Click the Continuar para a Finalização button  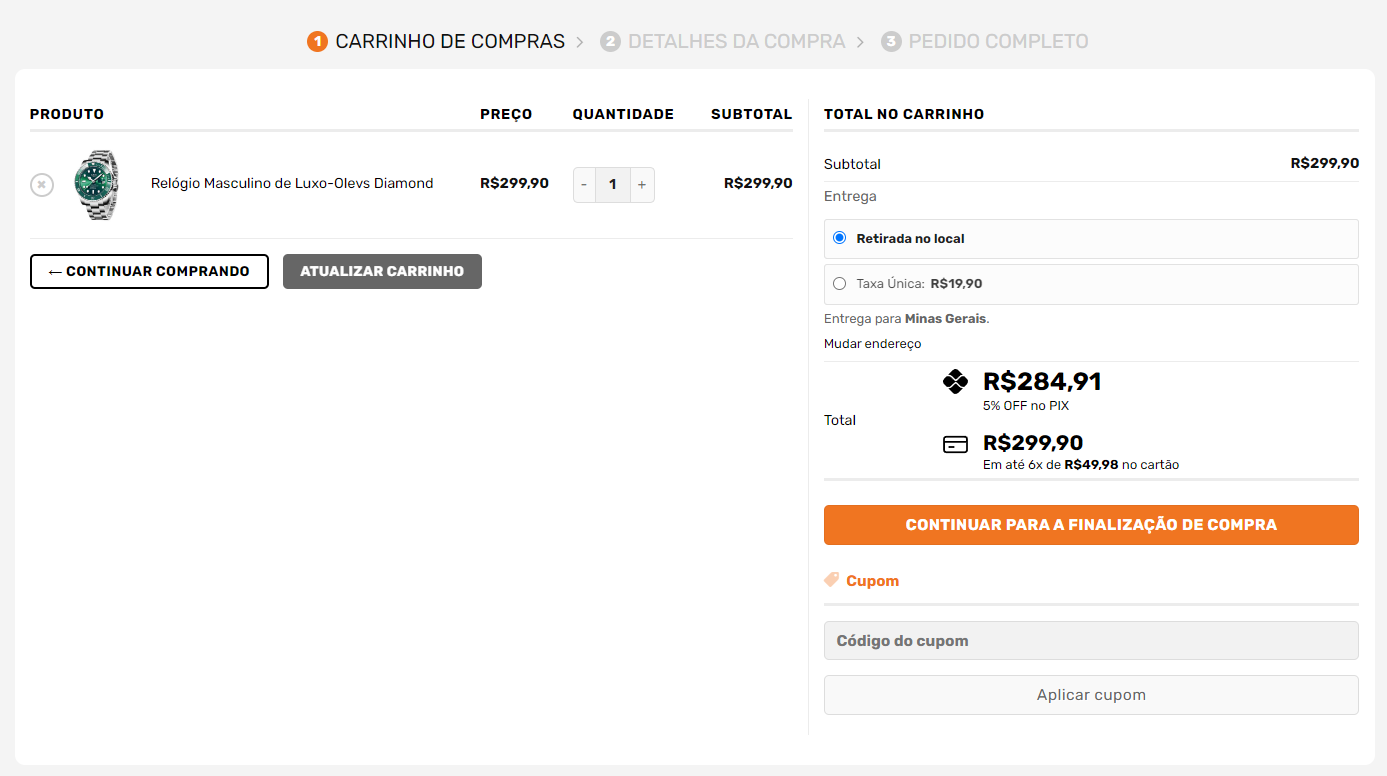1090,524
